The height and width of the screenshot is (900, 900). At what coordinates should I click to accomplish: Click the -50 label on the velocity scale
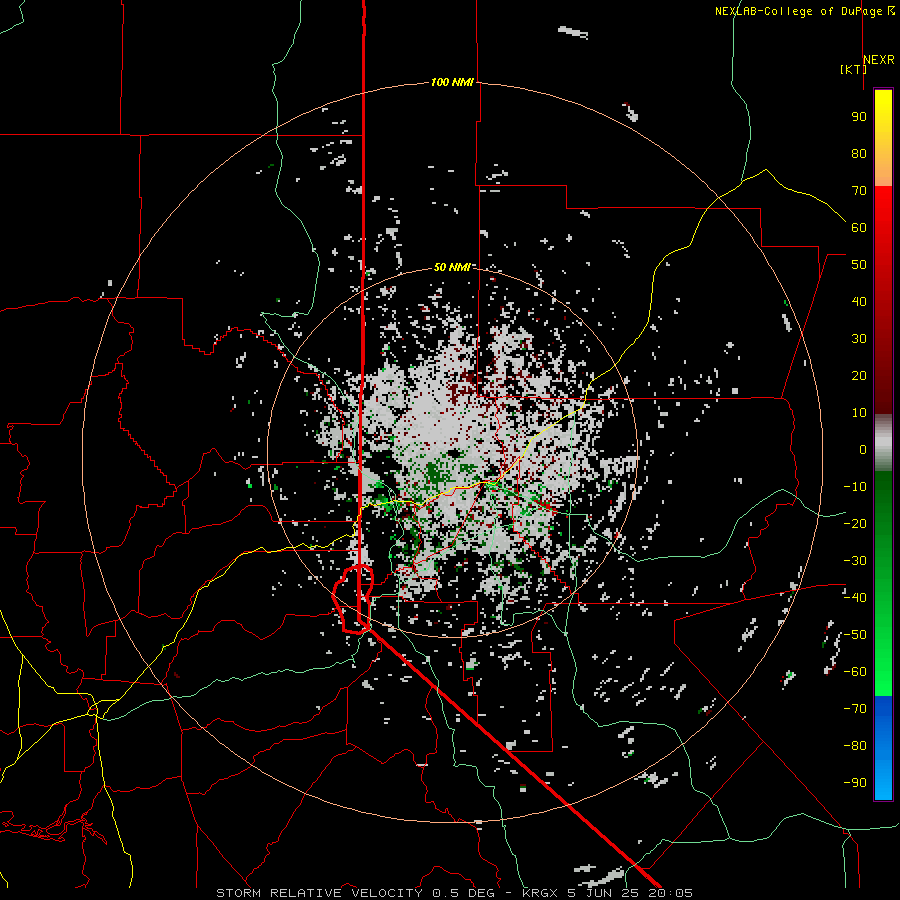coord(855,635)
